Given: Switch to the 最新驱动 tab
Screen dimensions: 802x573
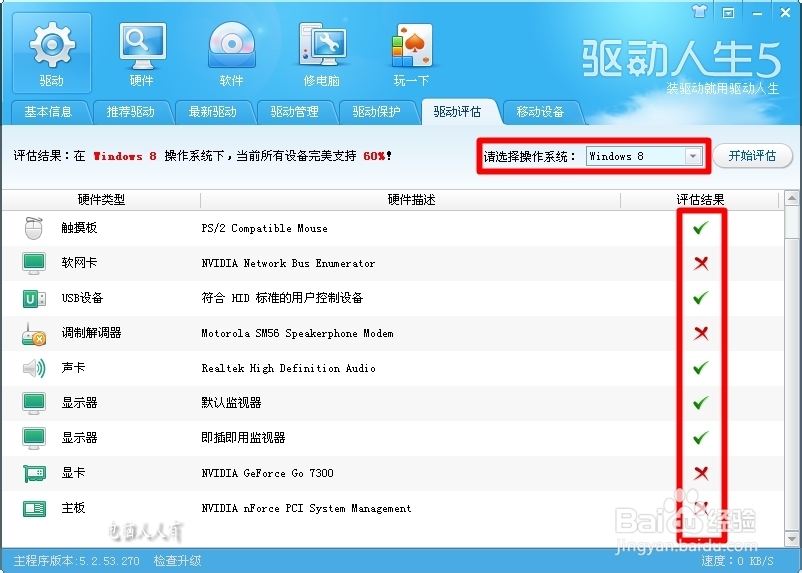Looking at the screenshot, I should click(x=212, y=112).
